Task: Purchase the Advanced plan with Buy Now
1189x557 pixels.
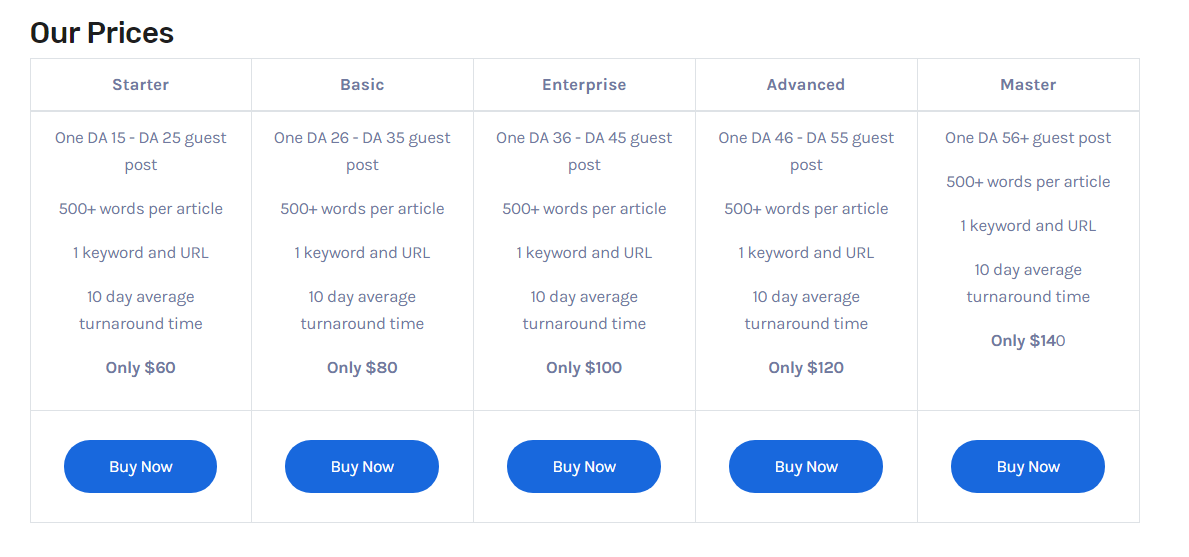Action: pyautogui.click(x=806, y=467)
